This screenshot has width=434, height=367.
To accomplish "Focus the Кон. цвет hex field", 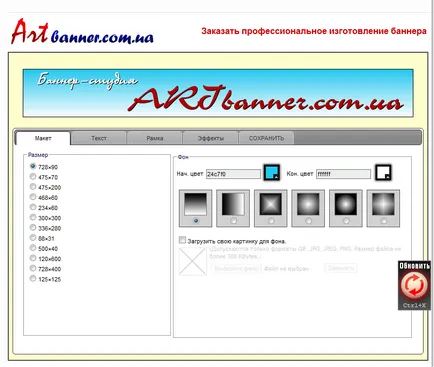I will pos(343,174).
